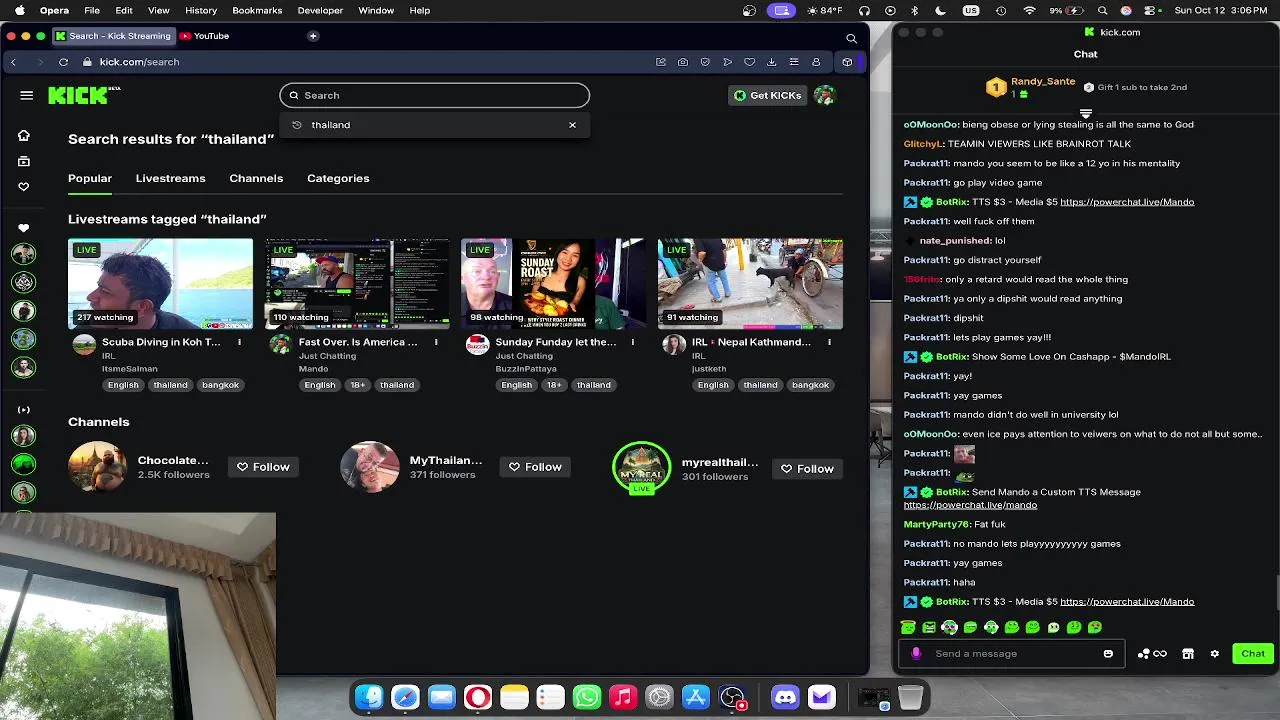Open Randy_Sante top gifter entry
Image resolution: width=1280 pixels, height=720 pixels.
click(x=1031, y=87)
